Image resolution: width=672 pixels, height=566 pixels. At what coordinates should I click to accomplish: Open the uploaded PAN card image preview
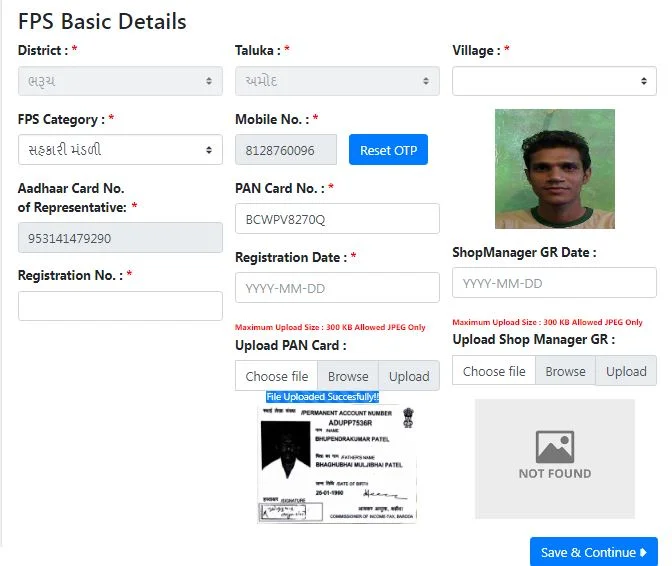[337, 464]
